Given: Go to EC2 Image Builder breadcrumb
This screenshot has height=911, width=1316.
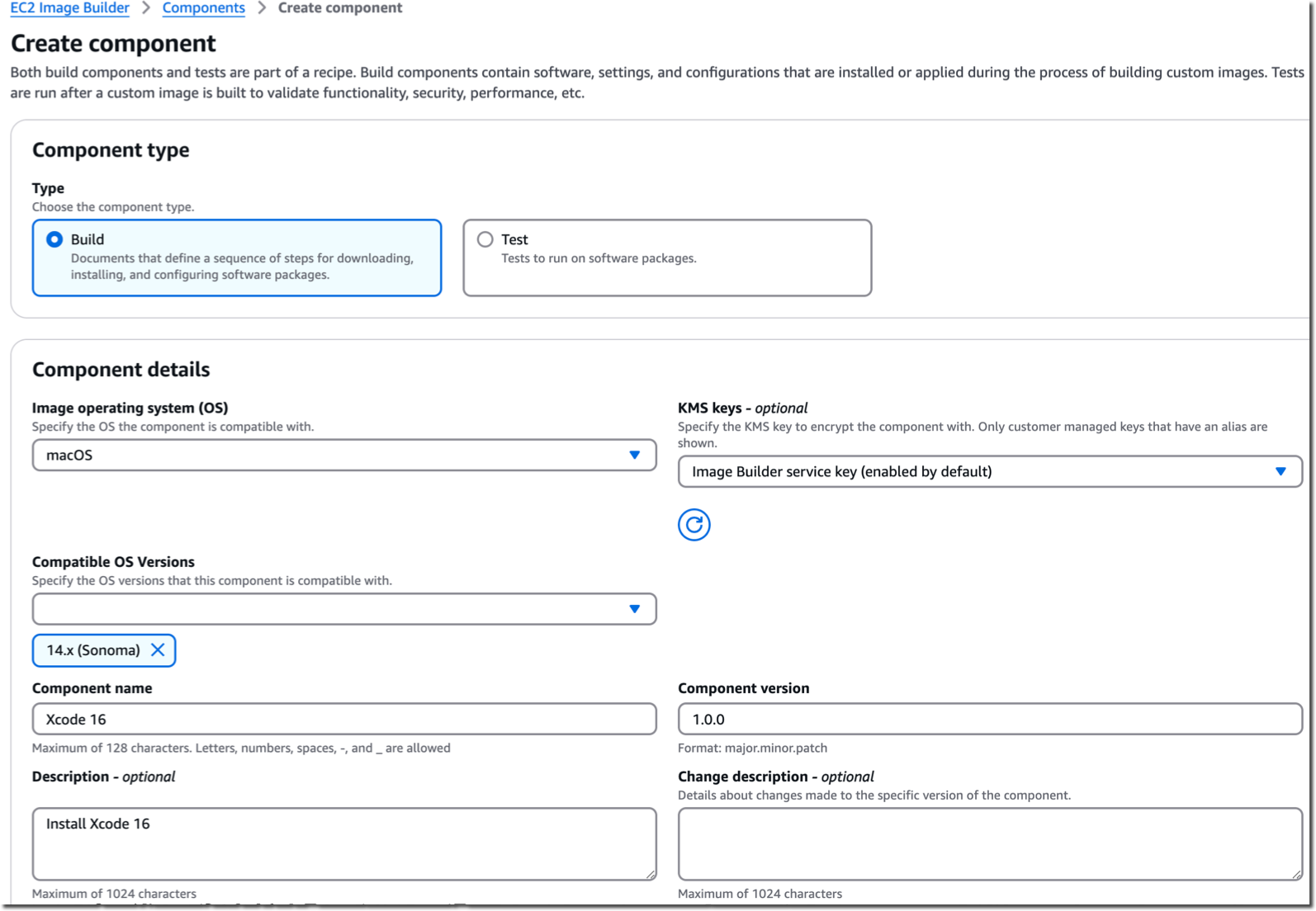Looking at the screenshot, I should tap(69, 8).
